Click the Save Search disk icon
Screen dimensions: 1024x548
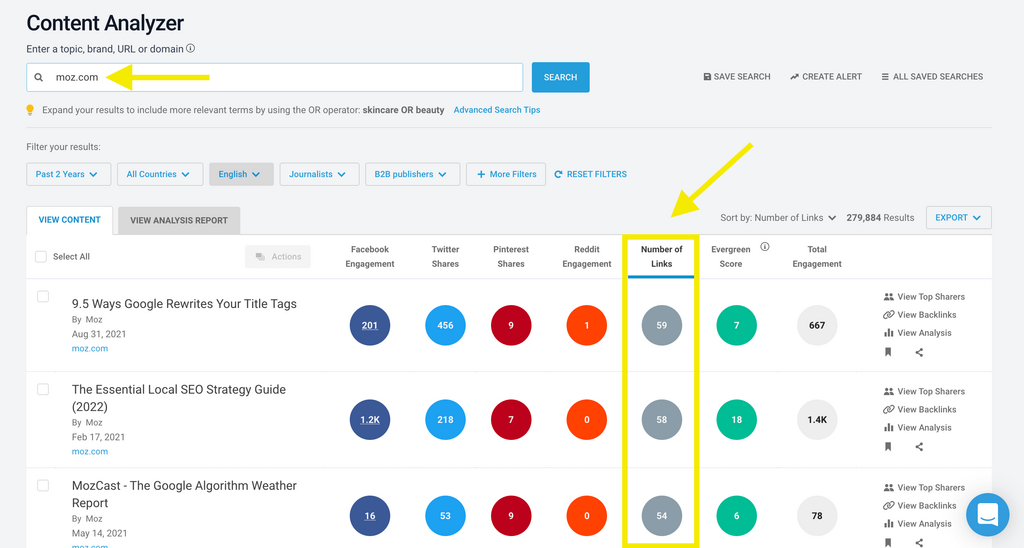tap(707, 77)
